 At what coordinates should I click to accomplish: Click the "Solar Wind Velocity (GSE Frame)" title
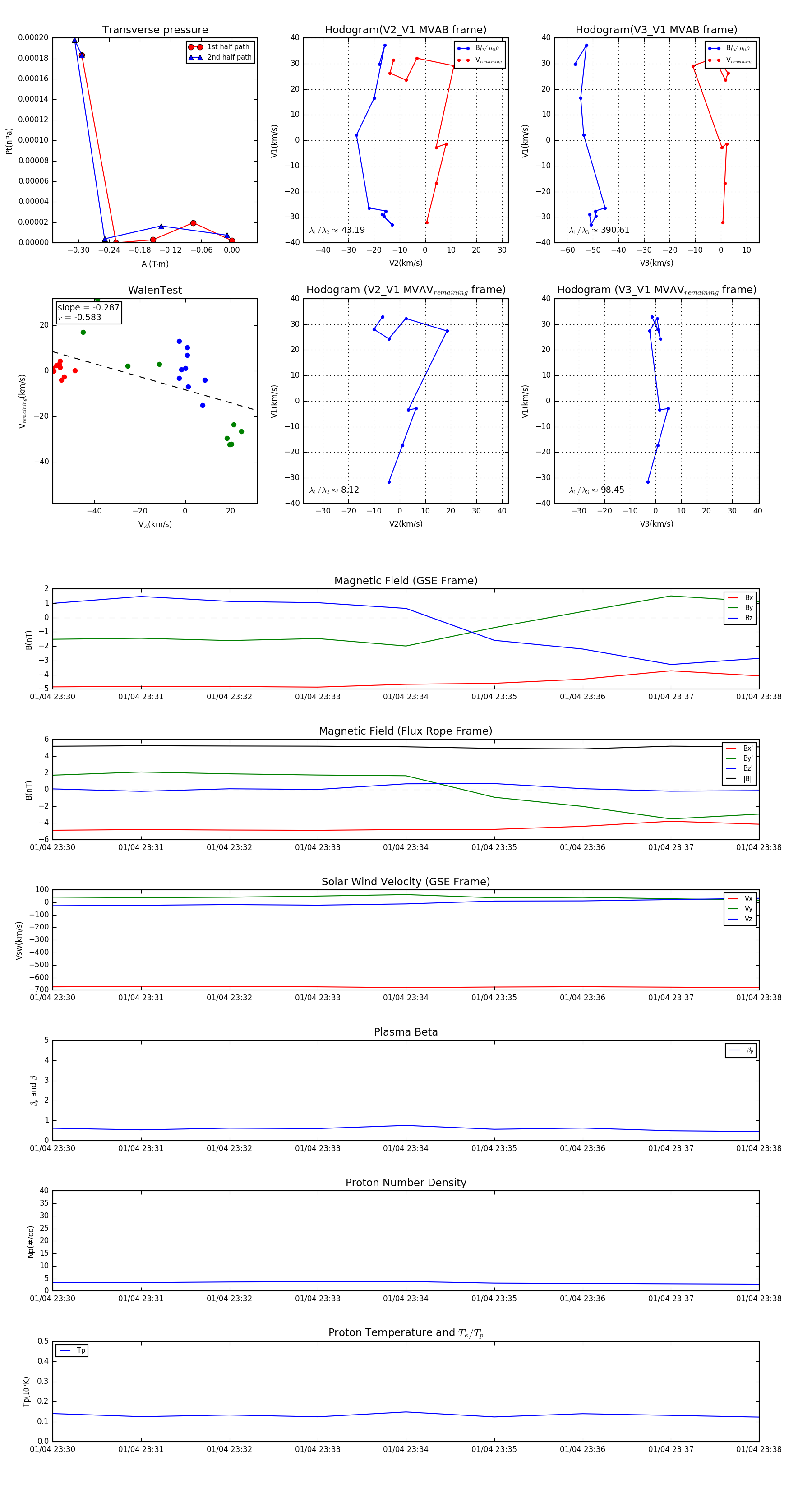point(406,882)
